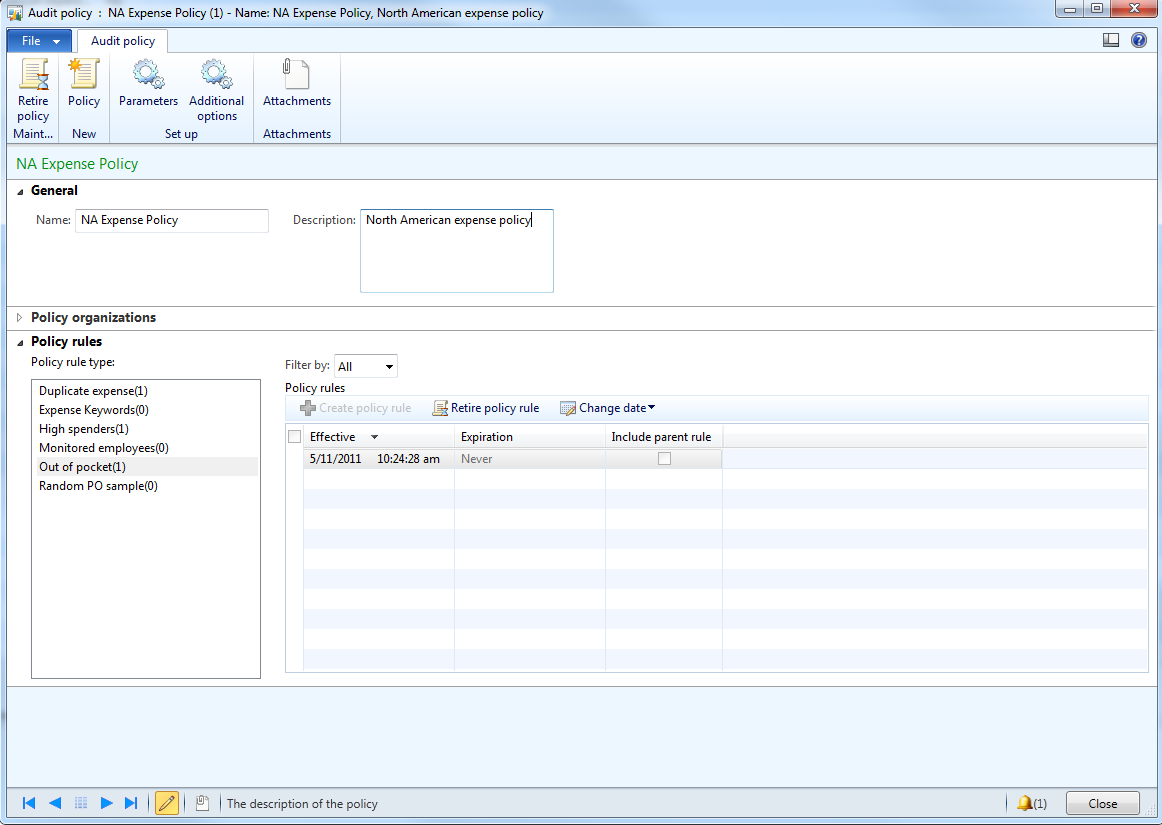Screen dimensions: 1162x825
Task: Go to the first record arrow
Action: (x=29, y=803)
